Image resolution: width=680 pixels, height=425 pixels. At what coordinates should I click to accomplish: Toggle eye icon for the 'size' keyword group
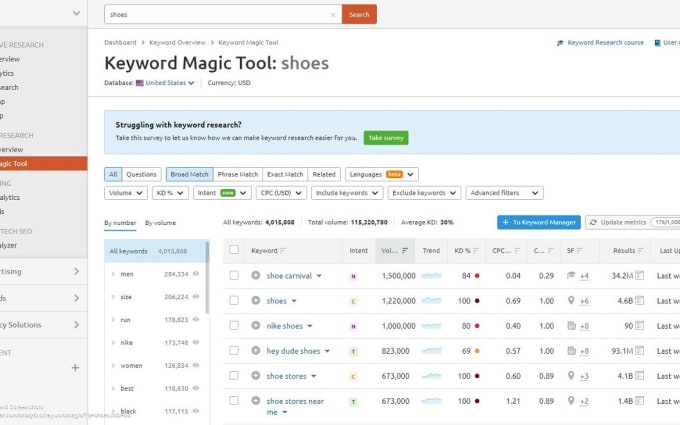196,297
